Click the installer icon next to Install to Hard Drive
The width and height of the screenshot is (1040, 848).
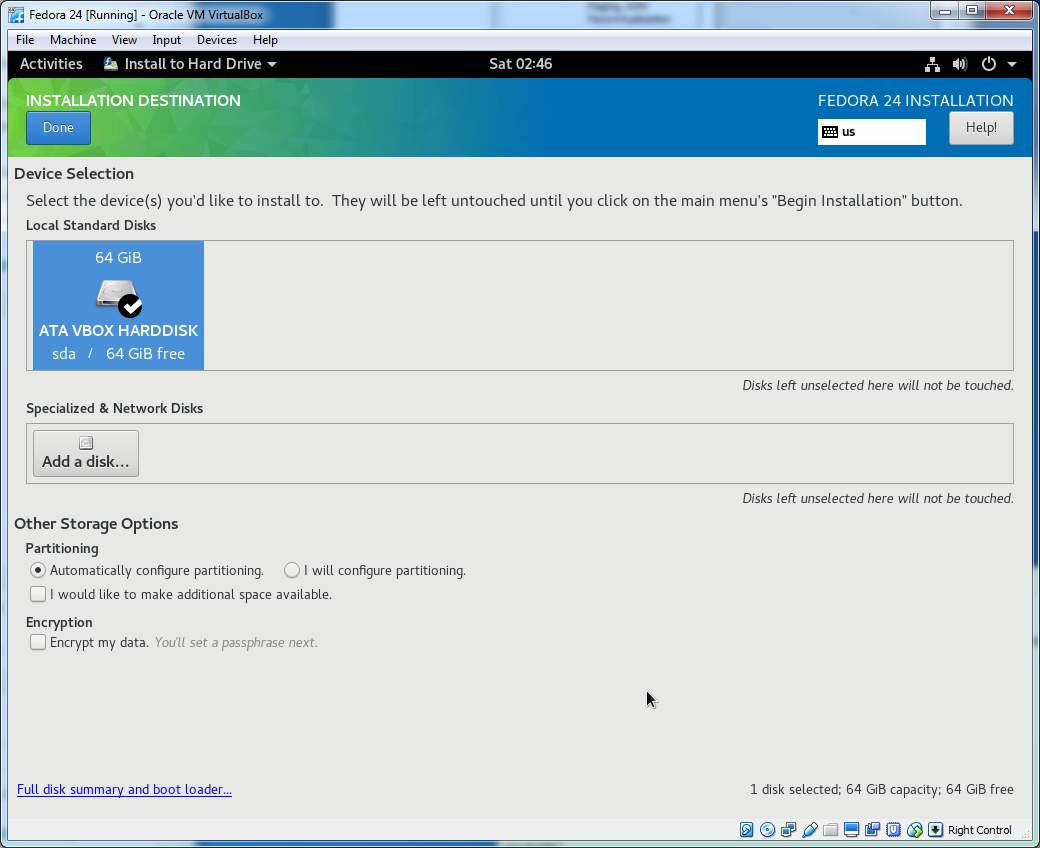tap(111, 64)
